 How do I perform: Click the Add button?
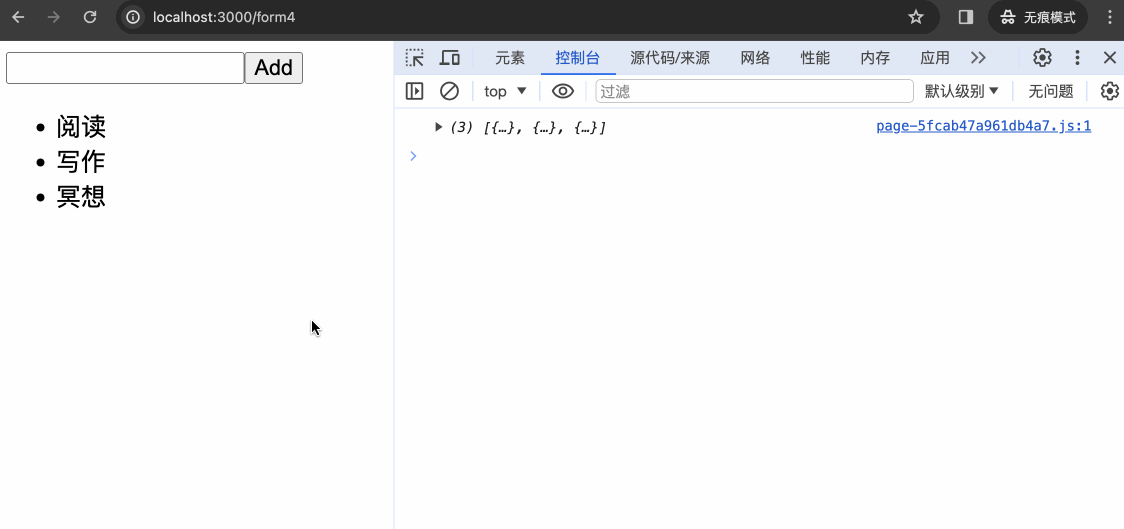coord(274,68)
